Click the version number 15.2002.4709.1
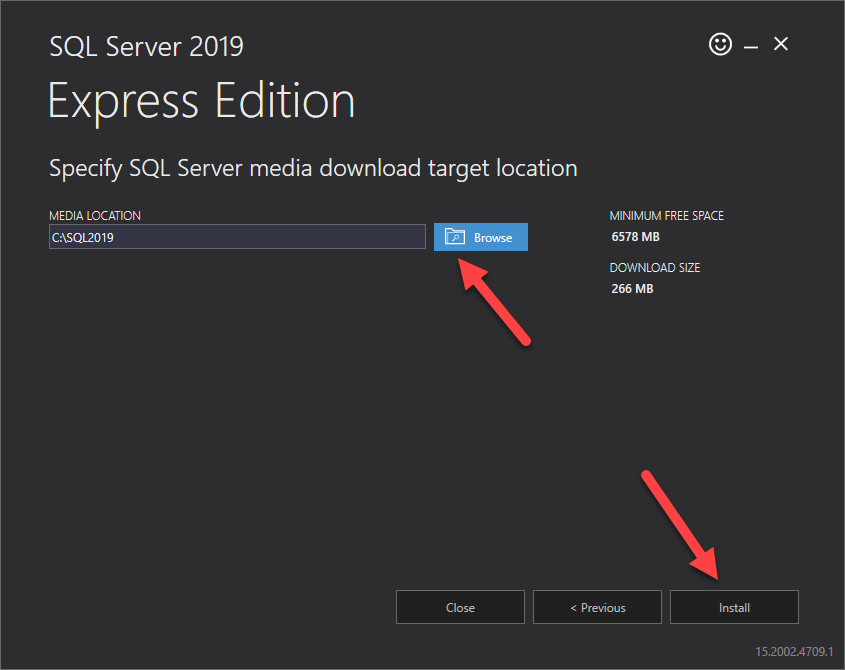The width and height of the screenshot is (845, 670). (x=794, y=651)
